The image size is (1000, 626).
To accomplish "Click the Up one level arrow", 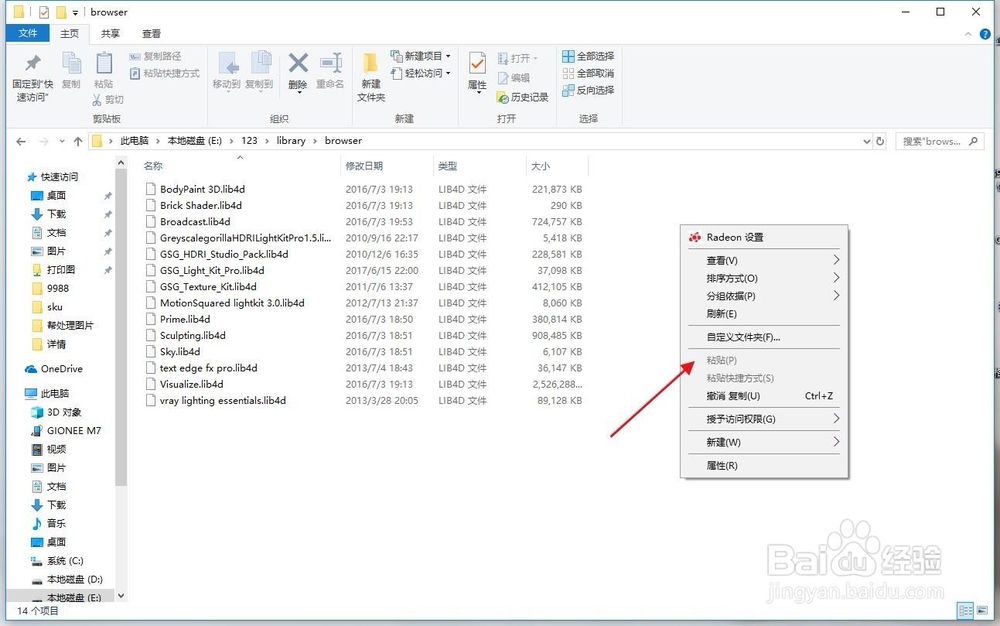I will click(78, 141).
